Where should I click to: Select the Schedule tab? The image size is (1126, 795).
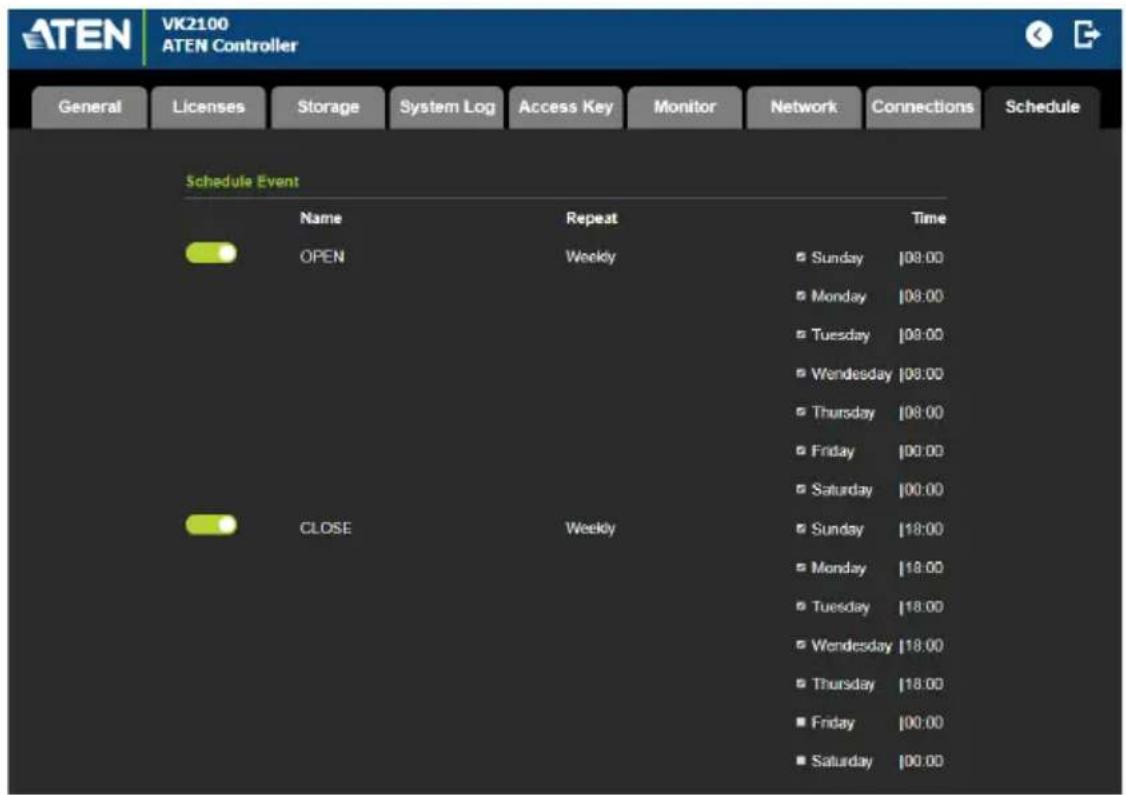click(1042, 107)
